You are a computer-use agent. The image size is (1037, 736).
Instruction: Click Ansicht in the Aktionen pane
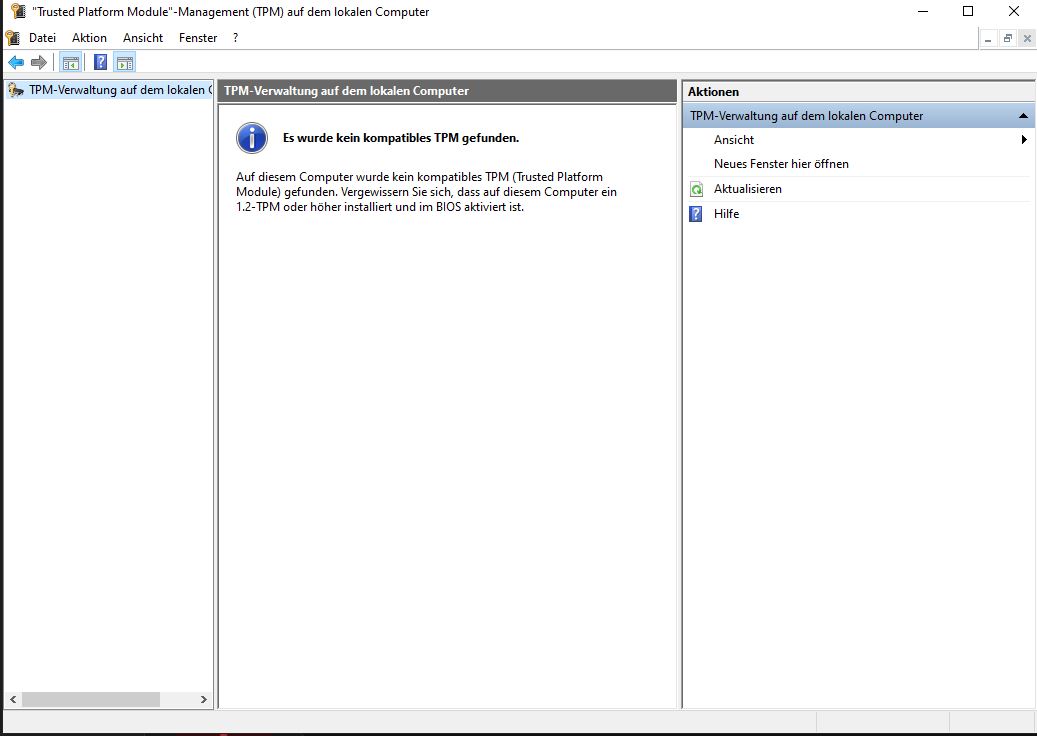pos(733,140)
